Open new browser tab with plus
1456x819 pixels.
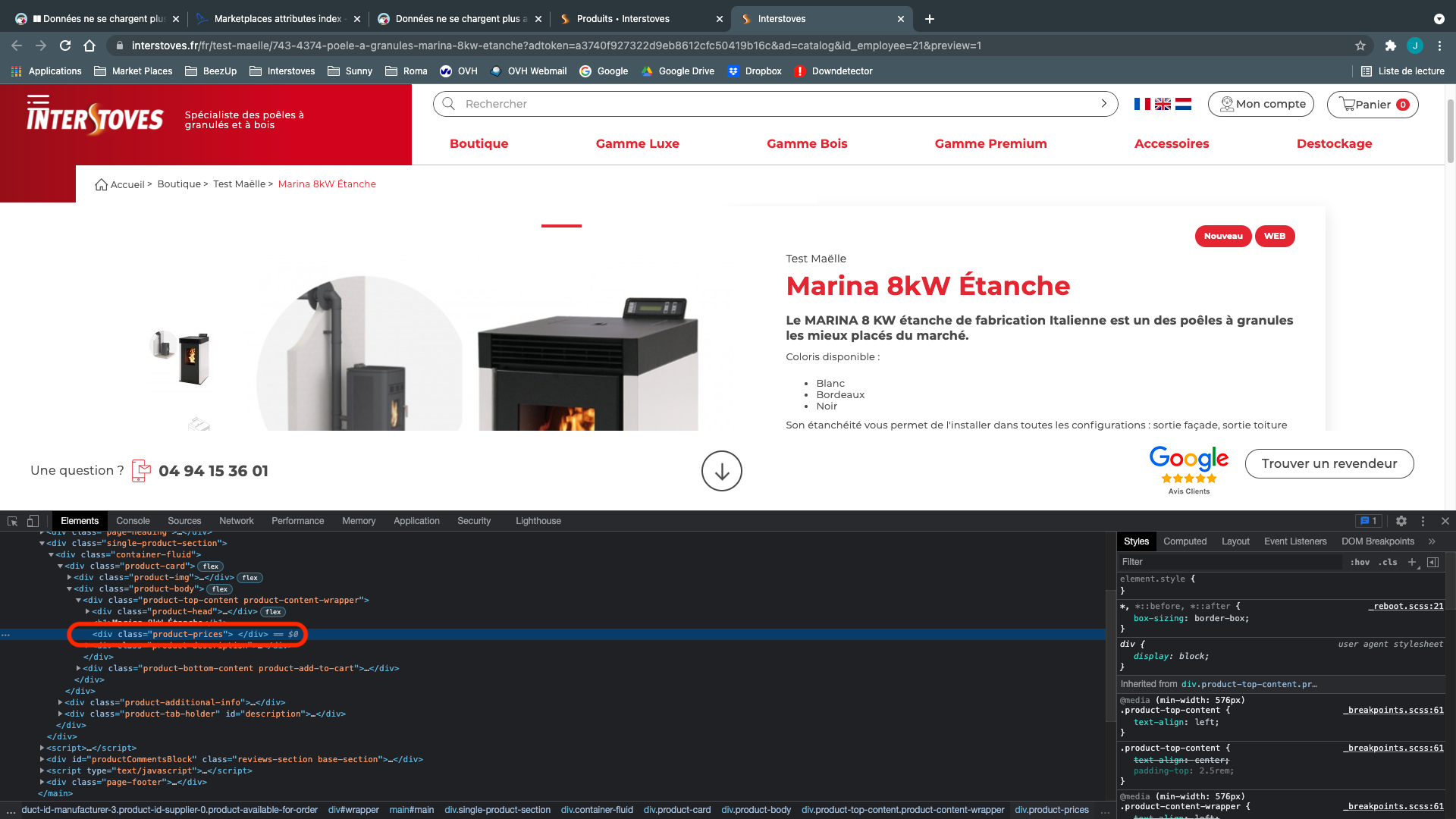(930, 19)
